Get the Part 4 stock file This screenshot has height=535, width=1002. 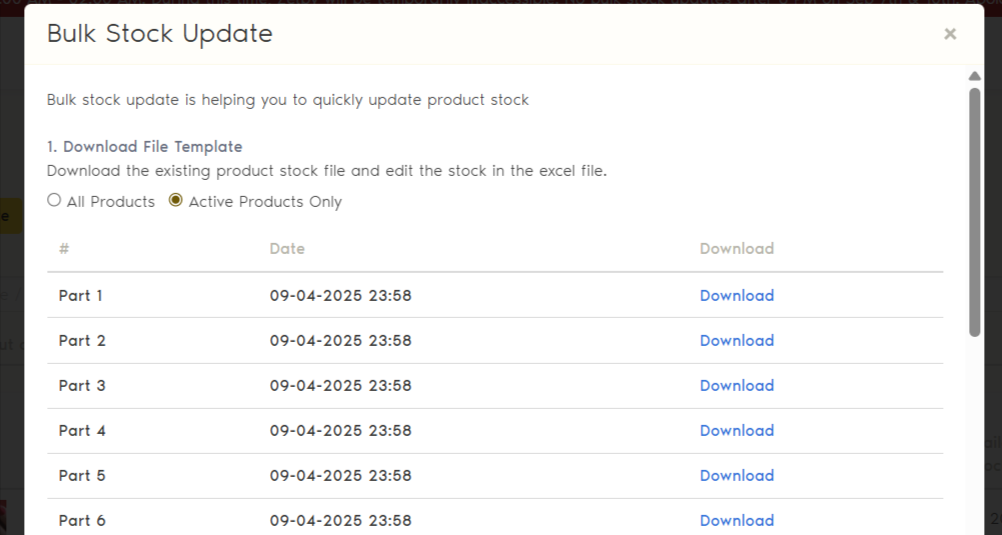[736, 430]
